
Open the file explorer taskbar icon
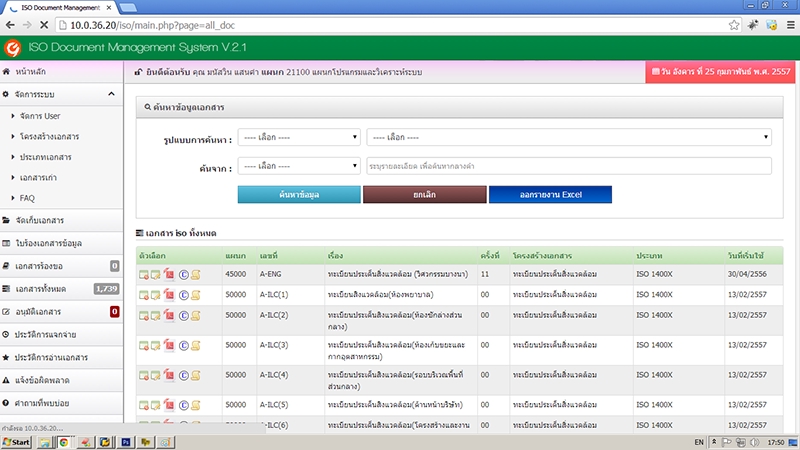click(44, 442)
